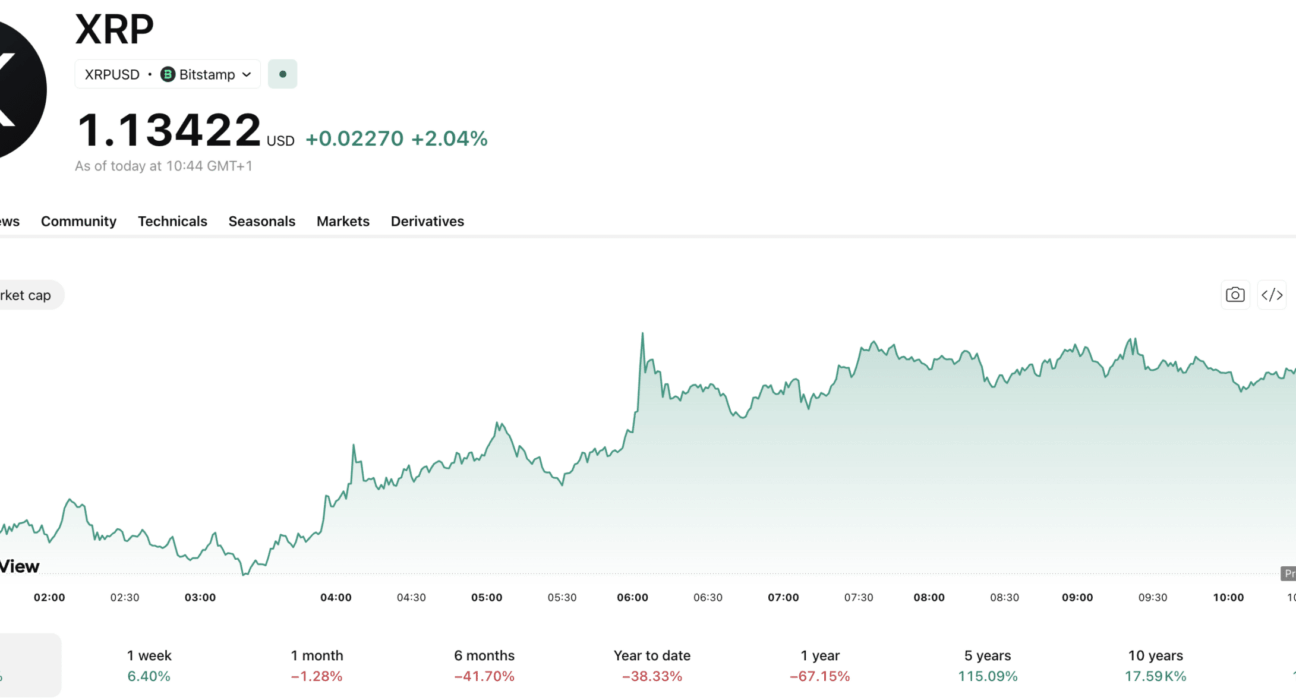Click the 06:00 price spike on chart

tap(642, 335)
